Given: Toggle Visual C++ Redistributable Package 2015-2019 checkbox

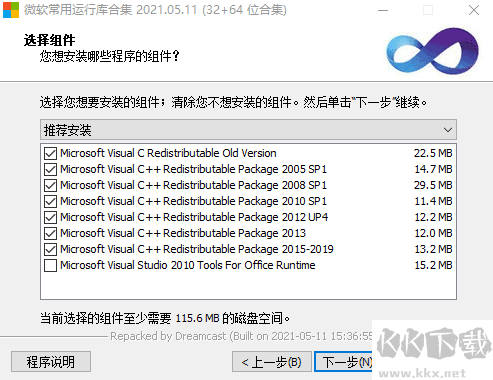Looking at the screenshot, I should click(x=50, y=249).
